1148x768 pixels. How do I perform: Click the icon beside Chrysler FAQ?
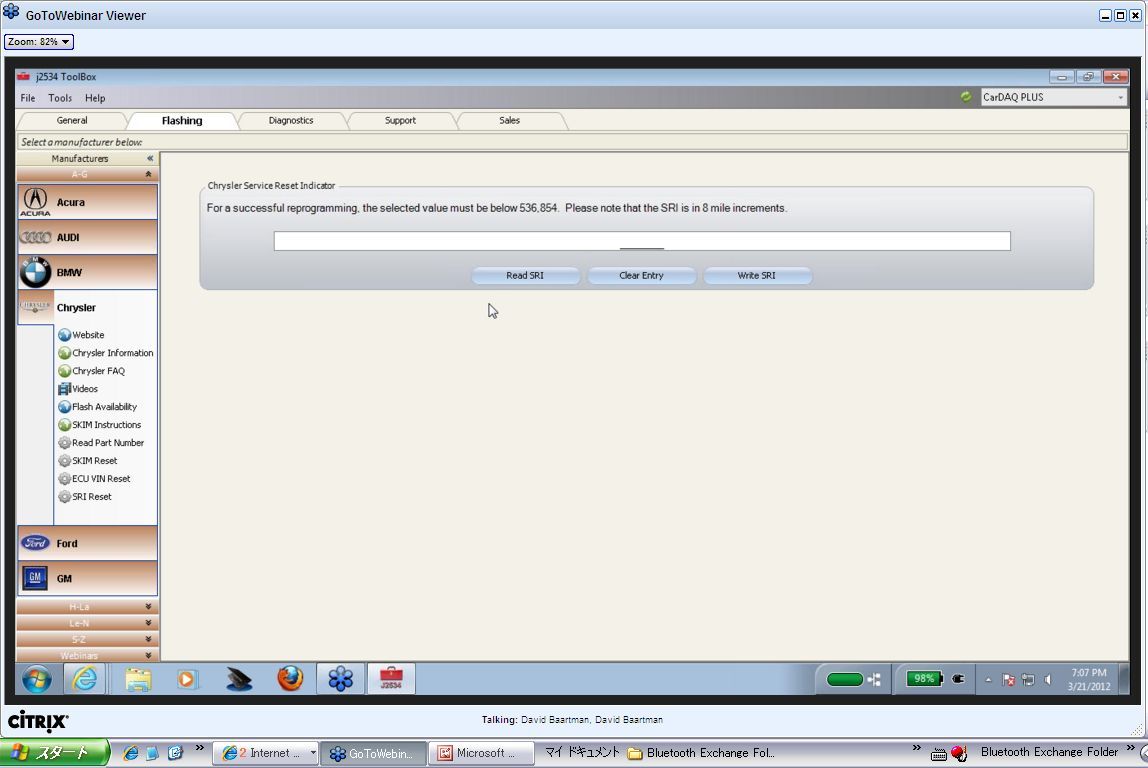[64, 370]
